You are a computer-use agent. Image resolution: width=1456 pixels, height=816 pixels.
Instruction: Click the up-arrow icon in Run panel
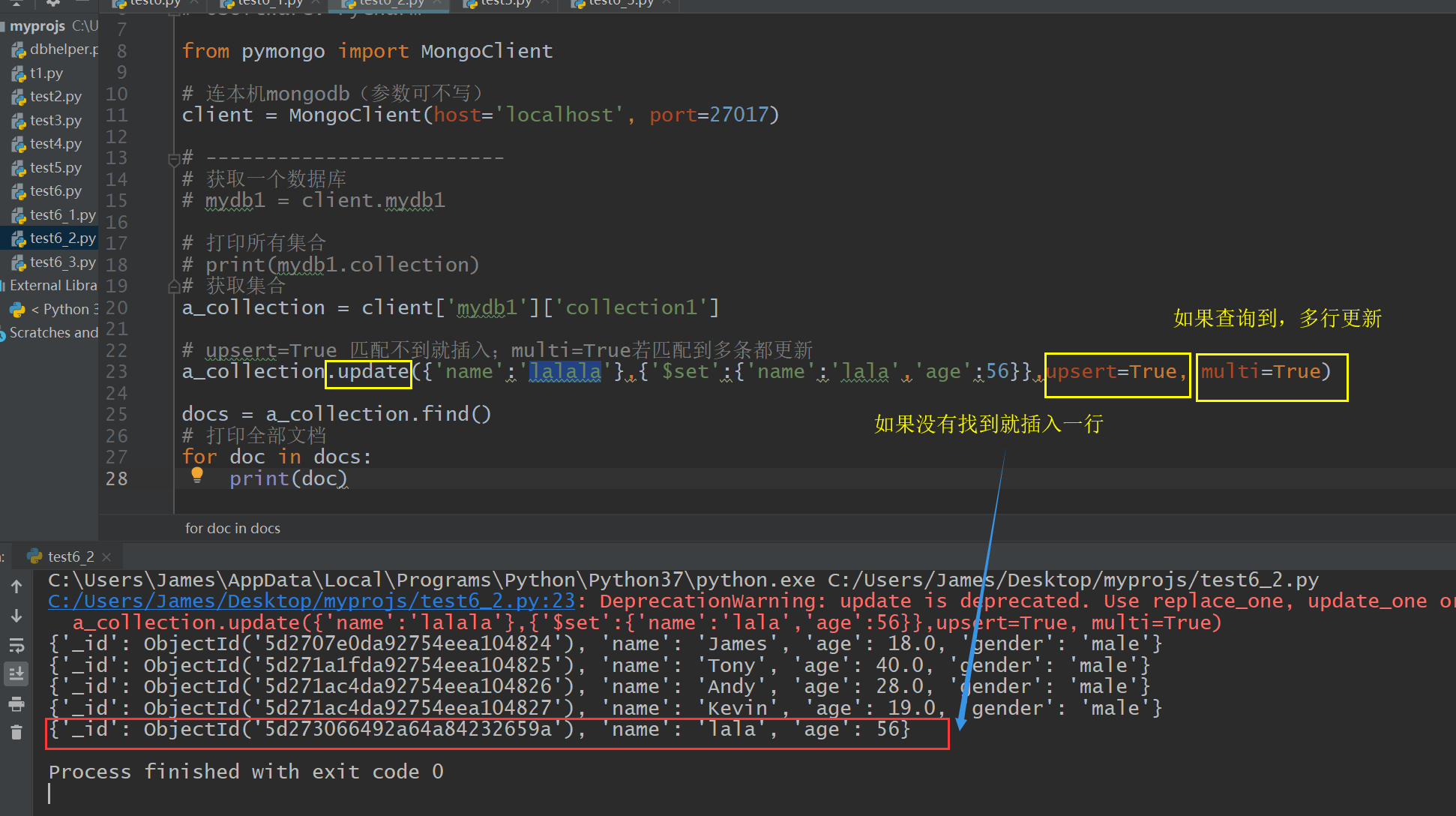pyautogui.click(x=16, y=586)
